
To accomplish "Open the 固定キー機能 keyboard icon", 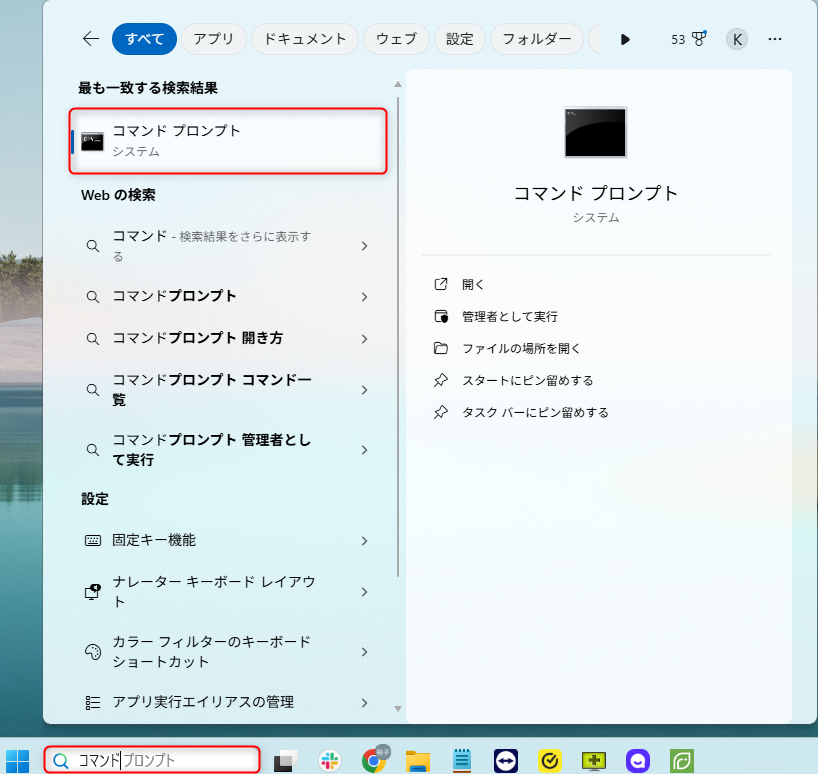I will (x=93, y=541).
